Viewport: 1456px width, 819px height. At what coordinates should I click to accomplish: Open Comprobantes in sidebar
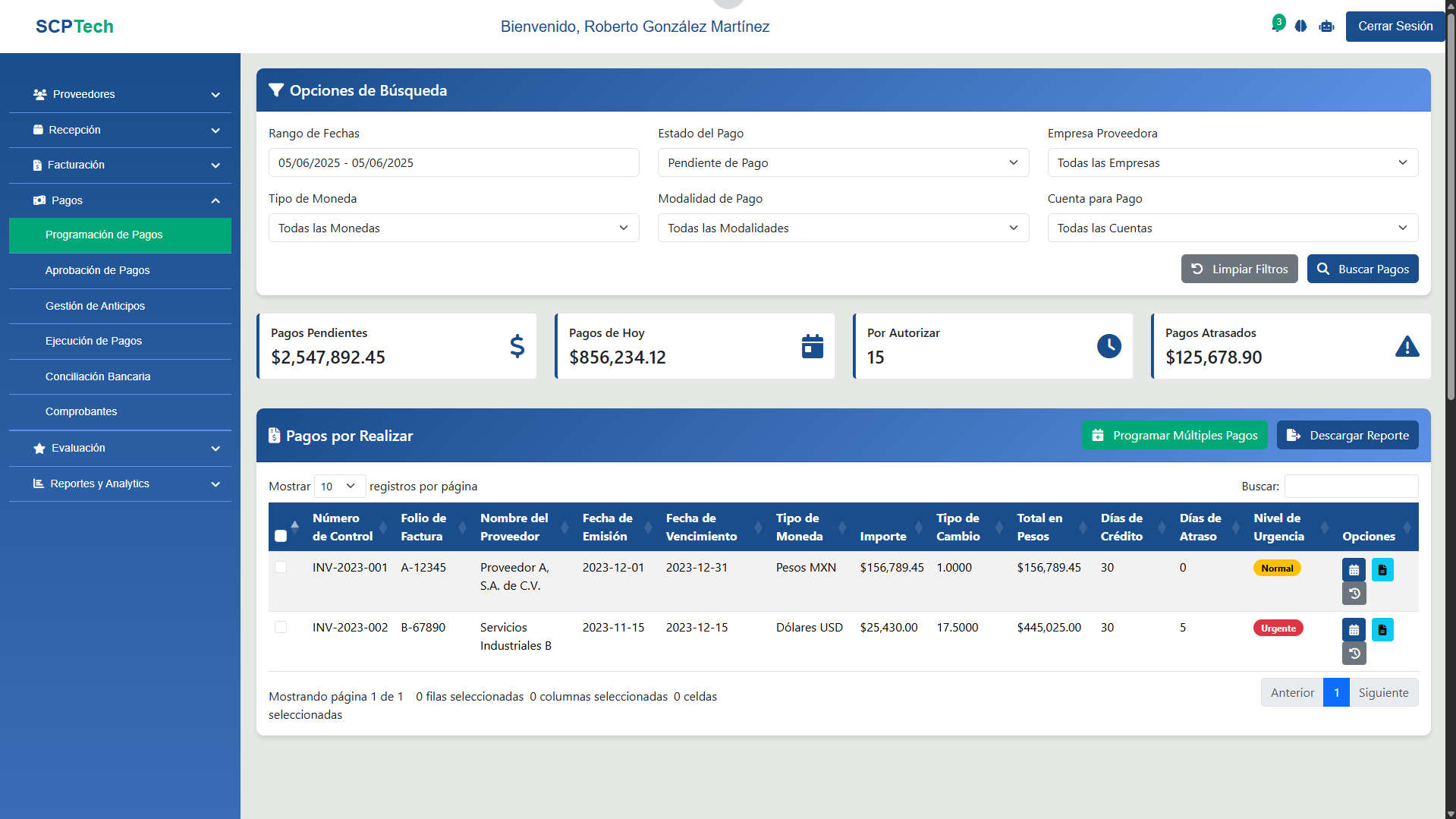pos(120,411)
